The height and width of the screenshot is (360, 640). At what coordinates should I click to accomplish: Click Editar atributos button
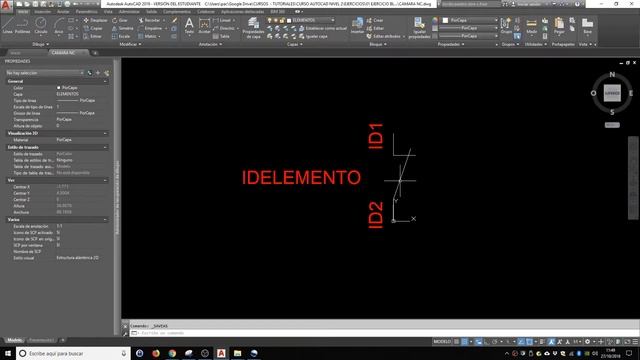tap(384, 36)
